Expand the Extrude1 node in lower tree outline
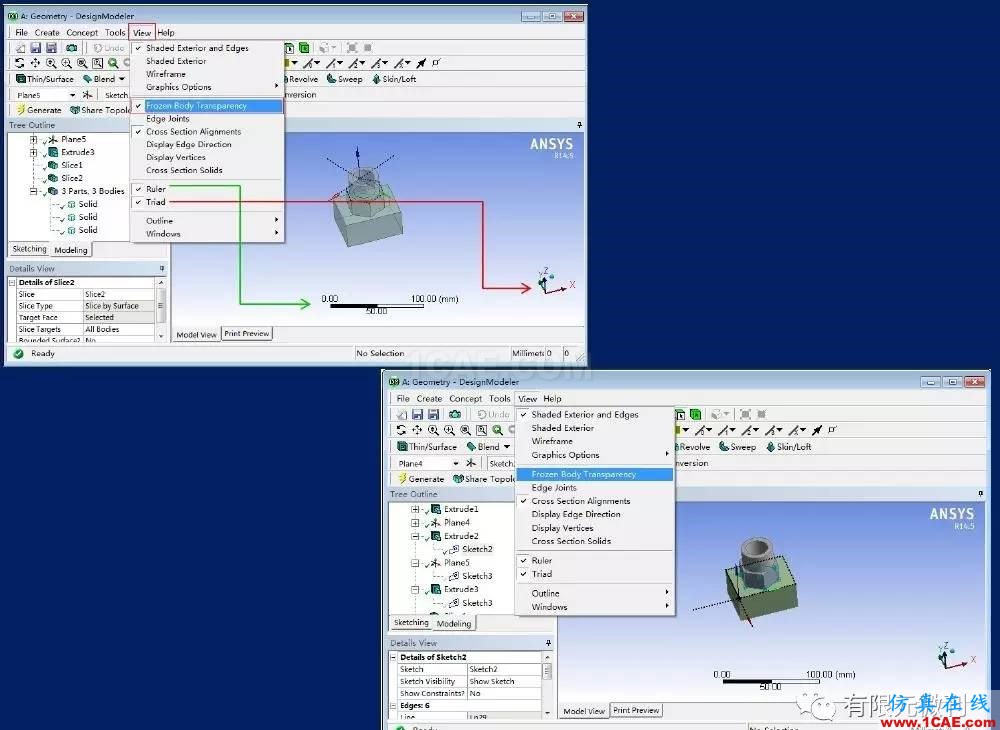 pos(415,509)
